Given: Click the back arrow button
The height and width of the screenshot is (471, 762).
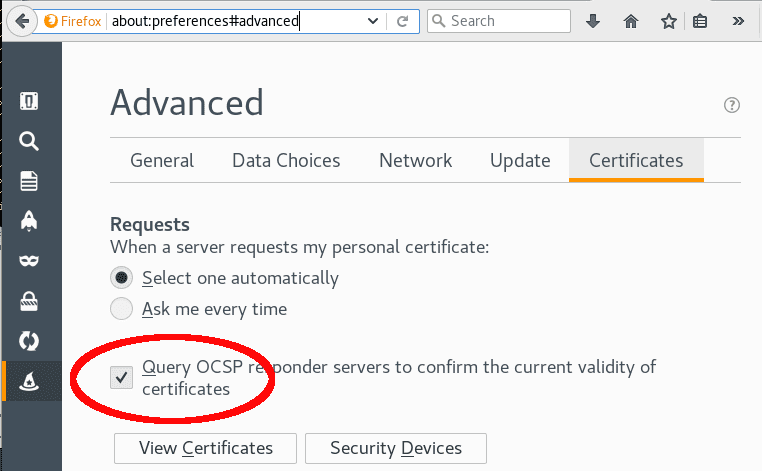Looking at the screenshot, I should [22, 21].
